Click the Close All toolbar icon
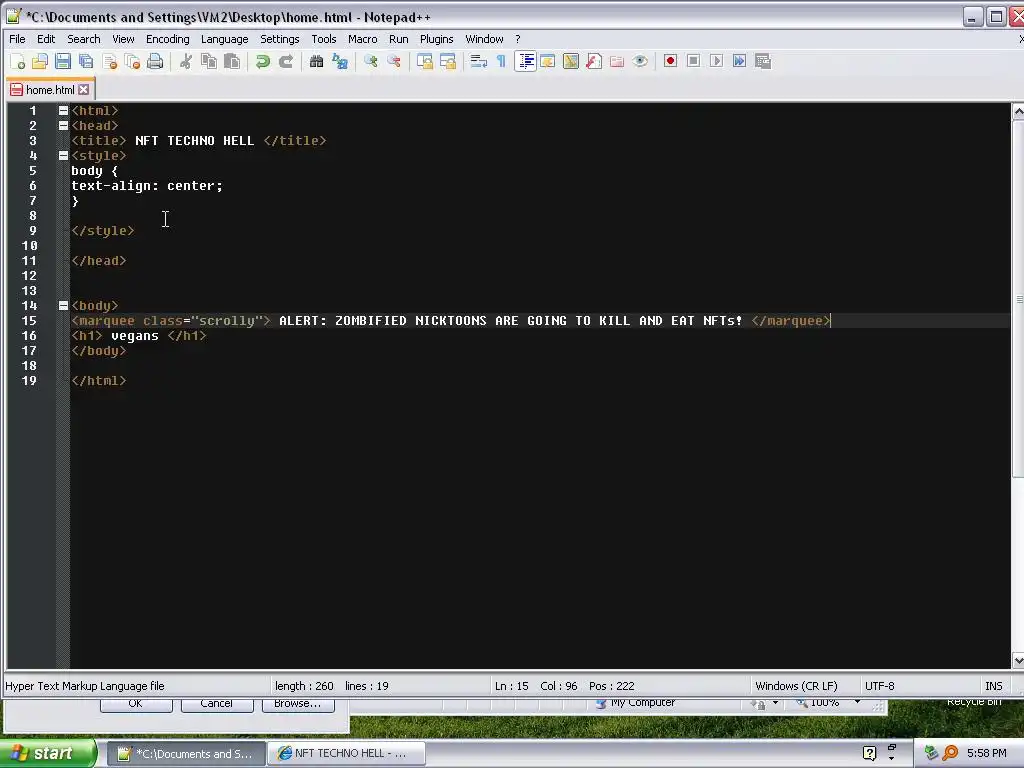 [132, 61]
